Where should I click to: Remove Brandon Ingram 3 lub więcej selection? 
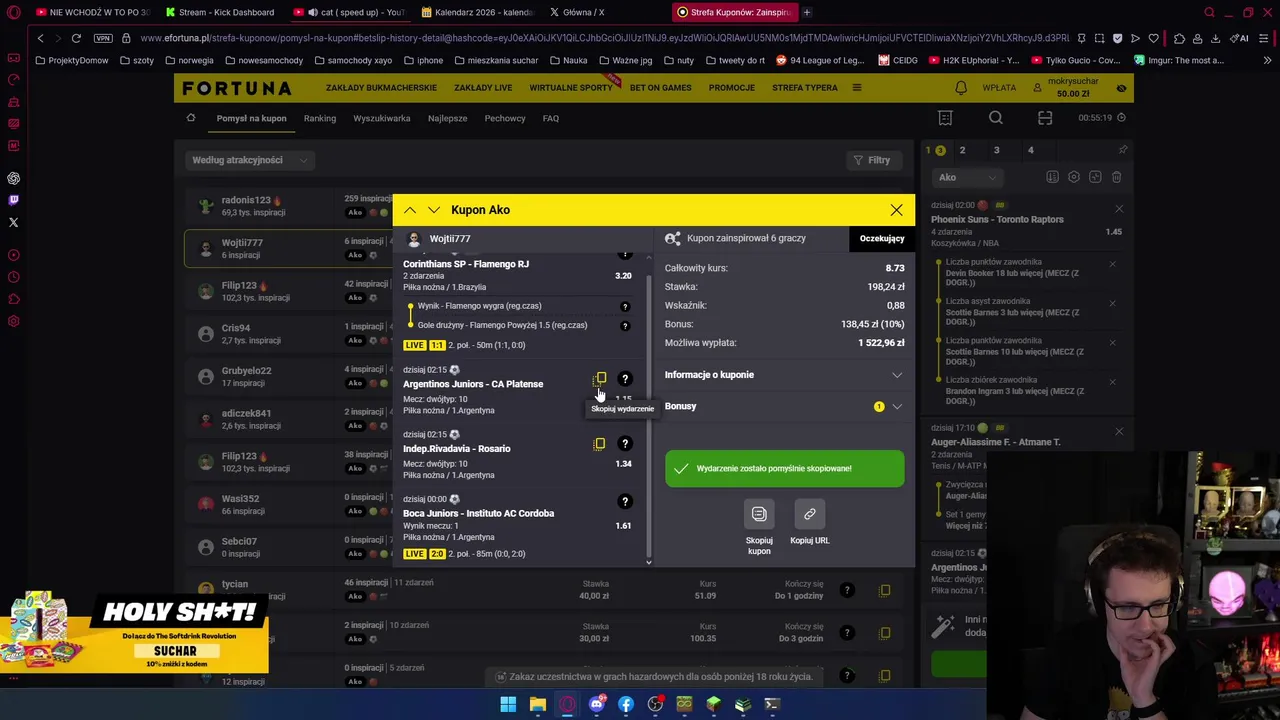click(1112, 382)
